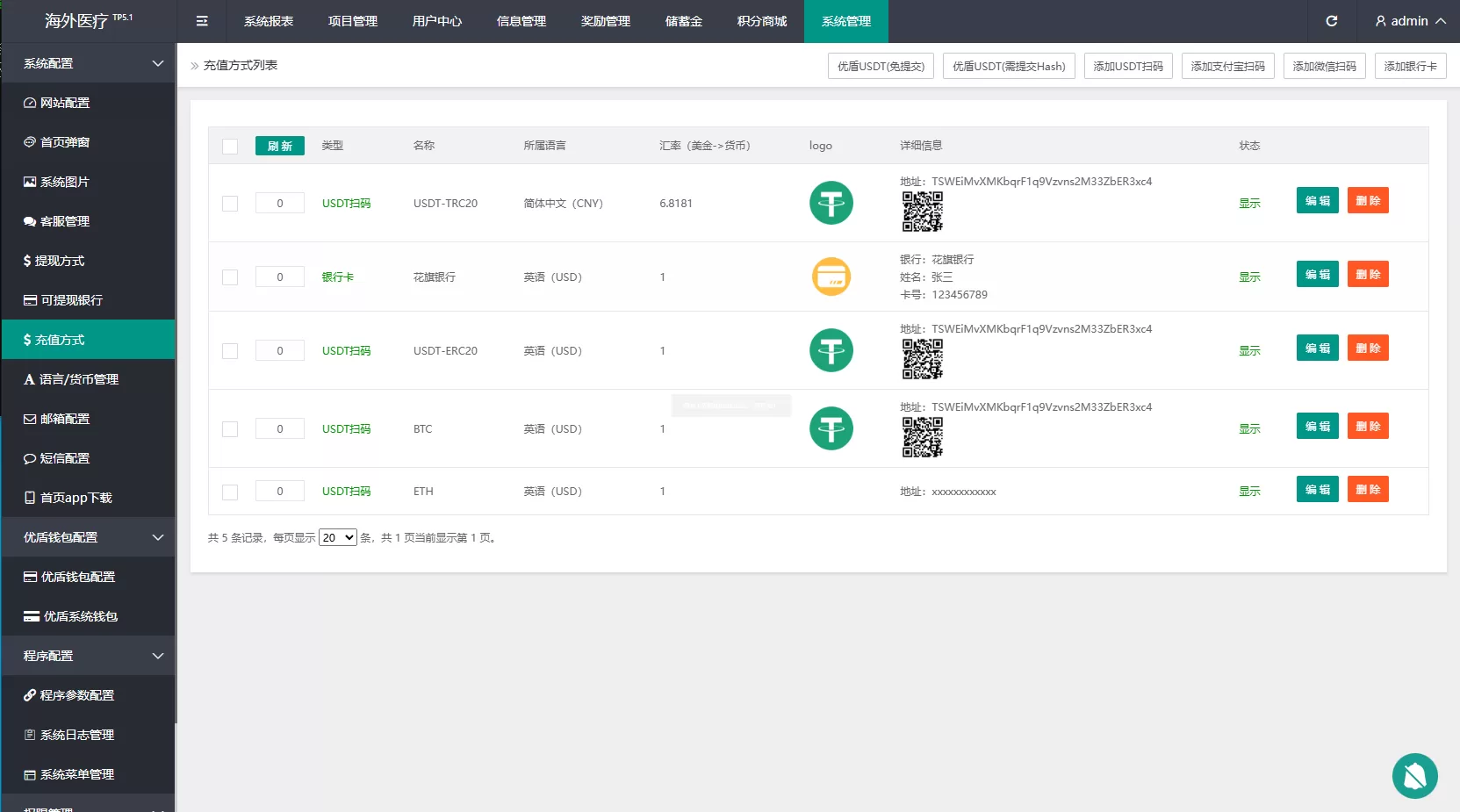Open the rows-per-page dropdown showing 20
The image size is (1460, 812).
coord(337,537)
